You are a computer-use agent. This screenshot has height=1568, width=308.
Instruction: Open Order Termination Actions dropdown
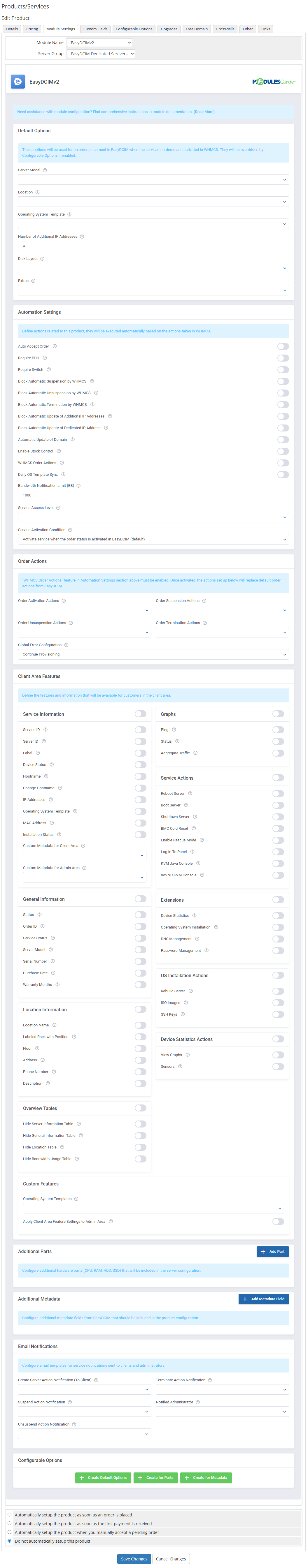pos(222,633)
